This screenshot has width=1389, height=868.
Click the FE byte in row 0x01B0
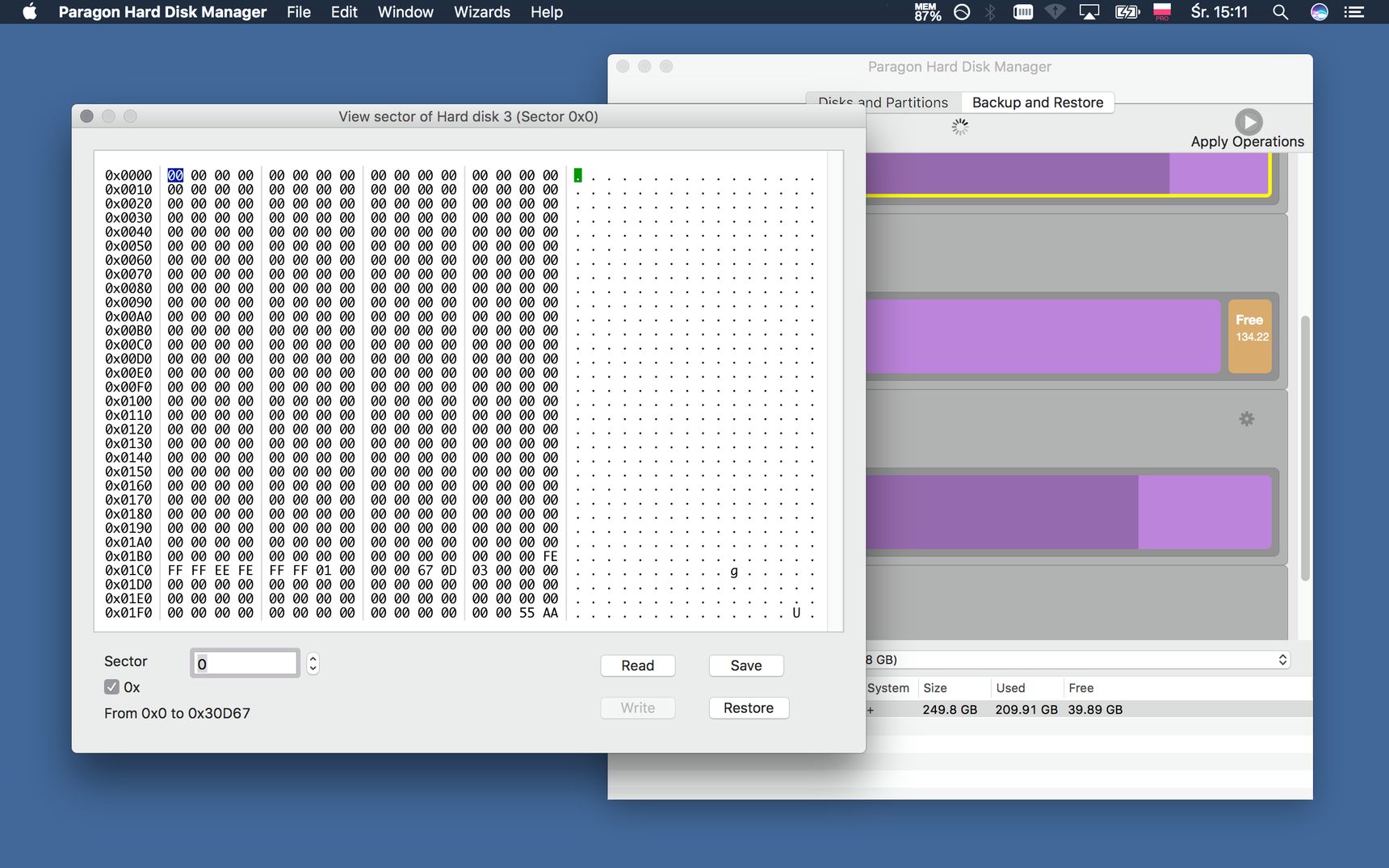pos(550,556)
